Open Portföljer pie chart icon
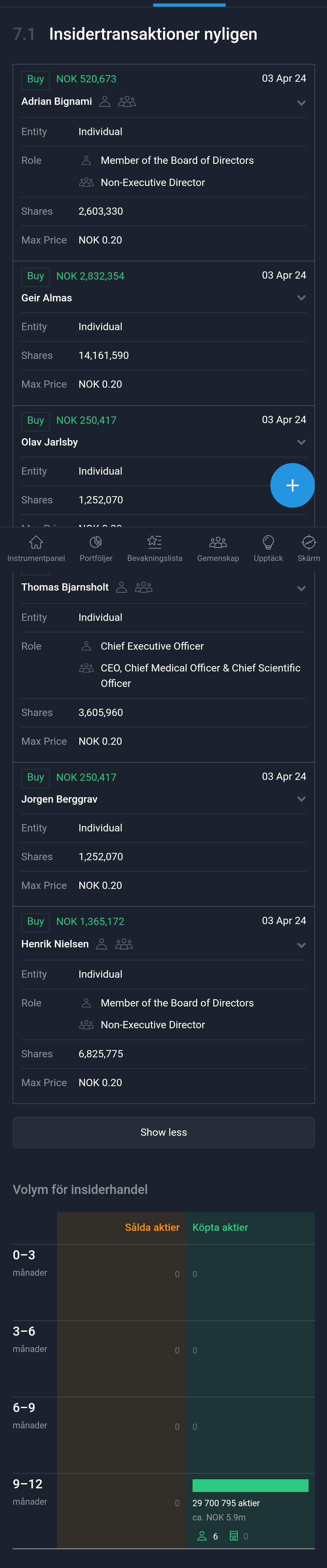Viewport: 327px width, 1568px height. click(96, 542)
